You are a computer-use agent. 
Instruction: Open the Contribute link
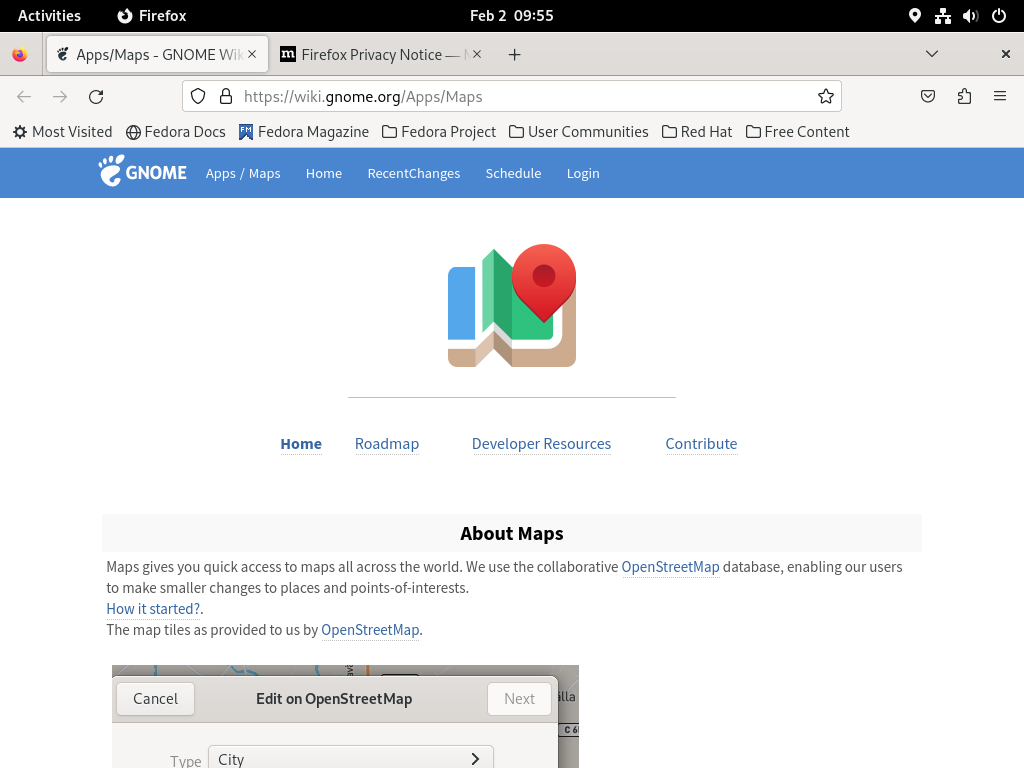click(x=701, y=444)
